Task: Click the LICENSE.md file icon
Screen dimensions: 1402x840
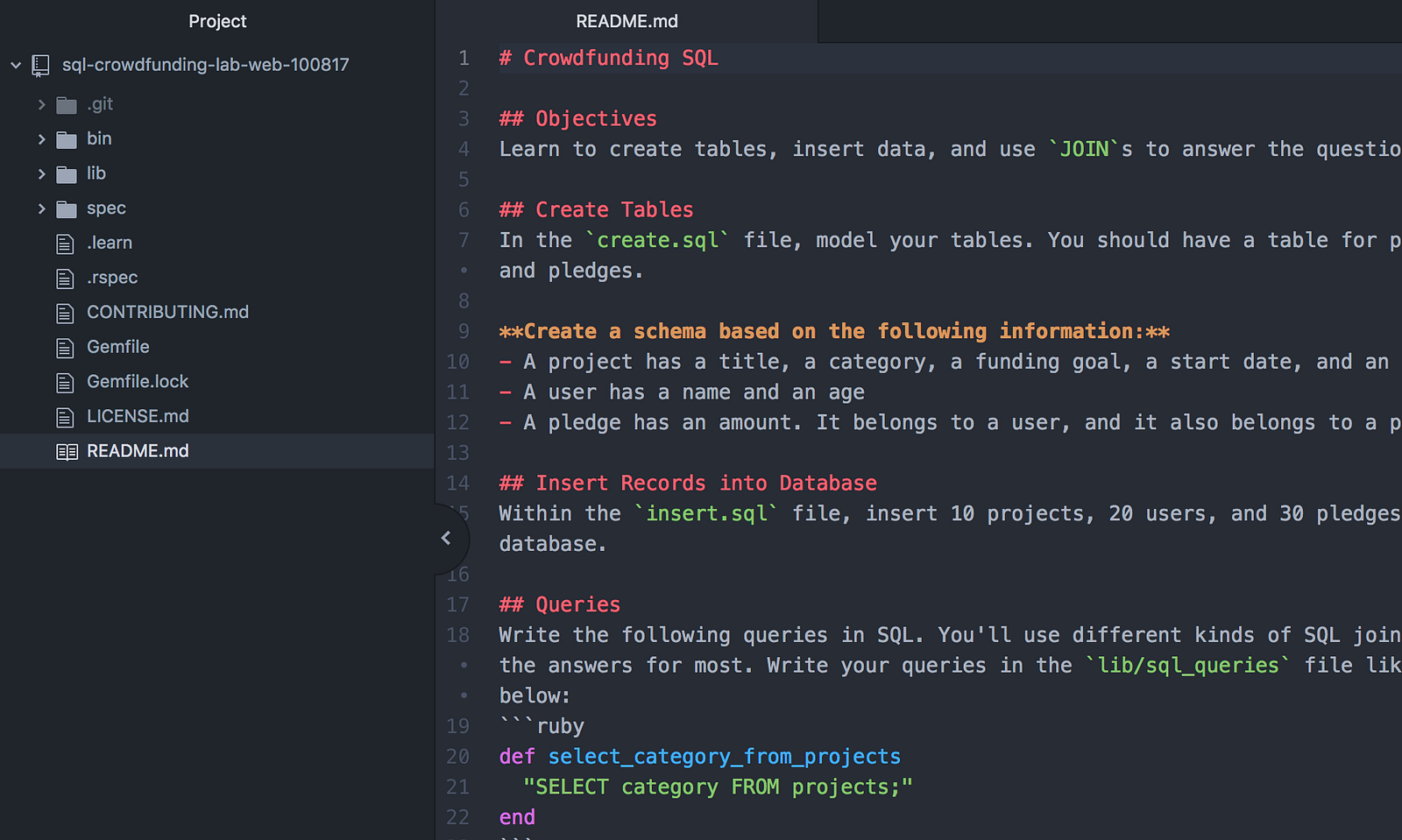Action: pyautogui.click(x=65, y=417)
